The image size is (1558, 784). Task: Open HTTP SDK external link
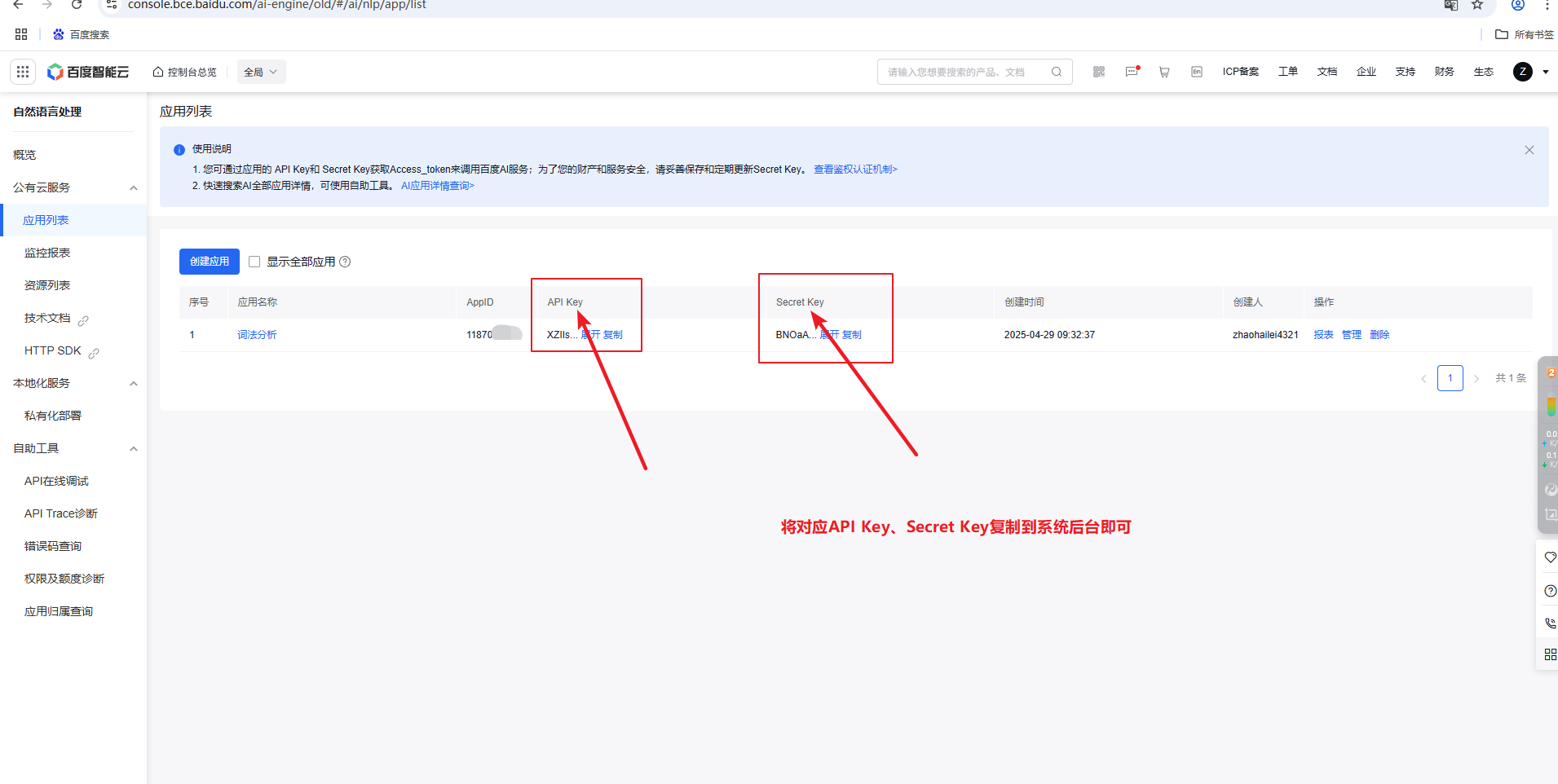pos(62,351)
